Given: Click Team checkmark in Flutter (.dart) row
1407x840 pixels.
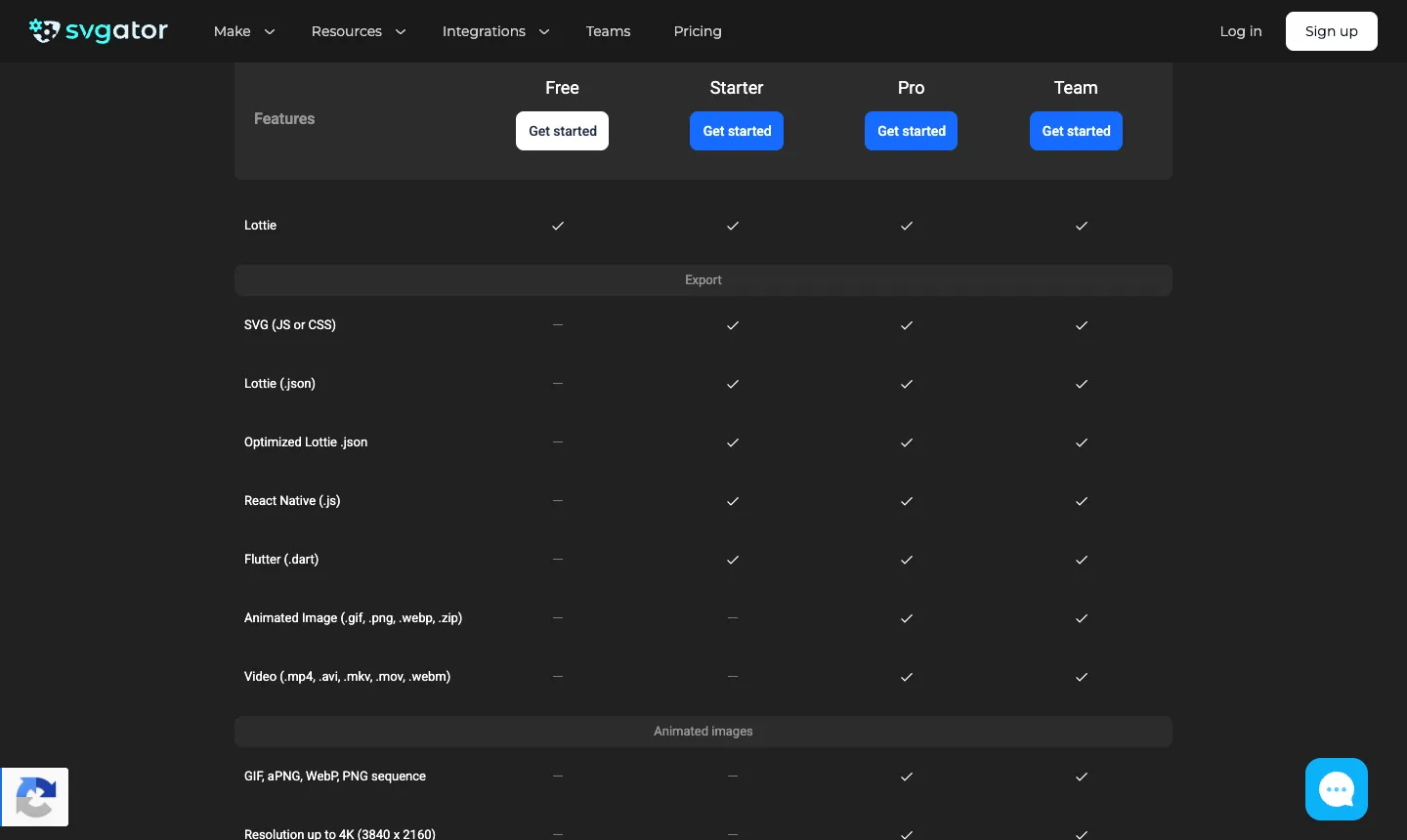Looking at the screenshot, I should point(1082,560).
